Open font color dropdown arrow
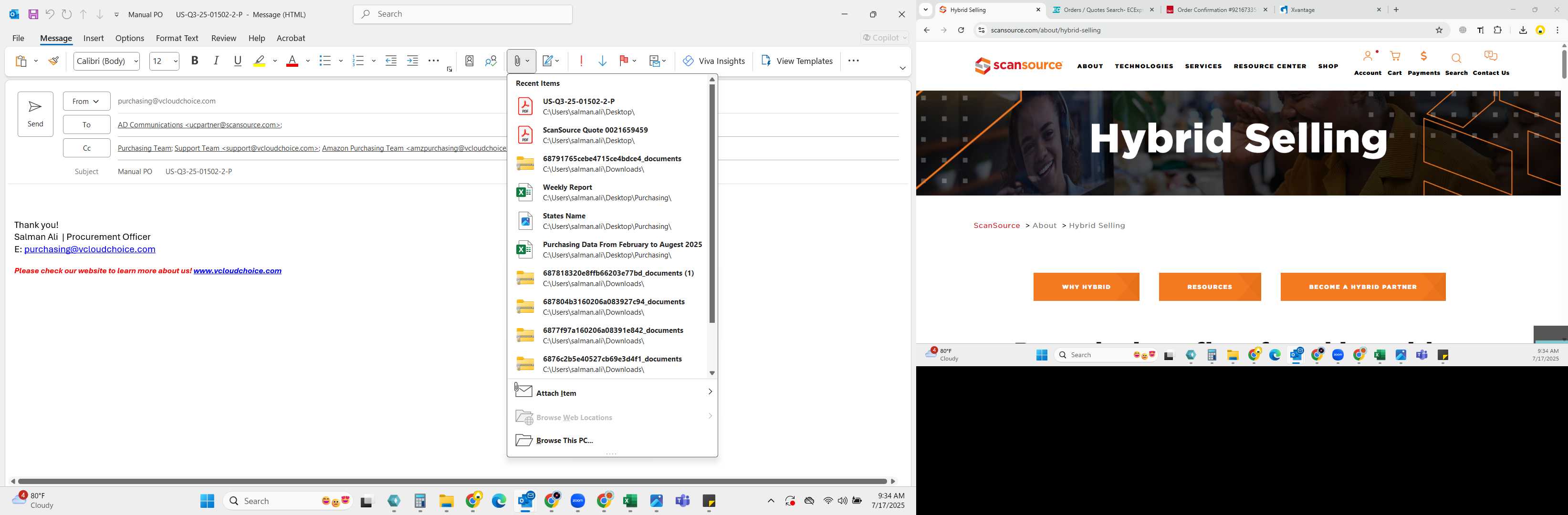Screen dimensions: 1568x515 point(308,61)
